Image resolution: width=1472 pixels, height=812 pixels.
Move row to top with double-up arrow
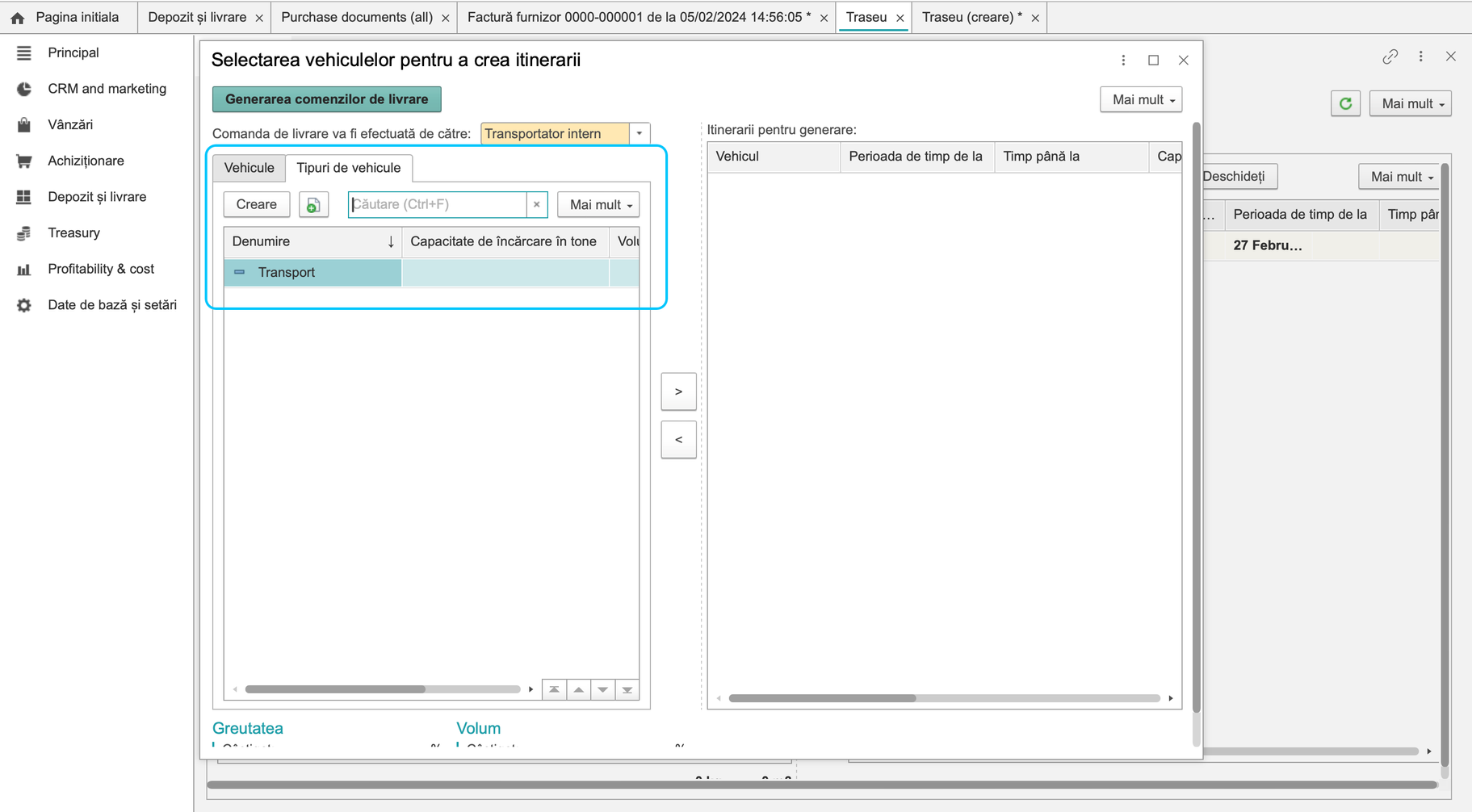[554, 689]
